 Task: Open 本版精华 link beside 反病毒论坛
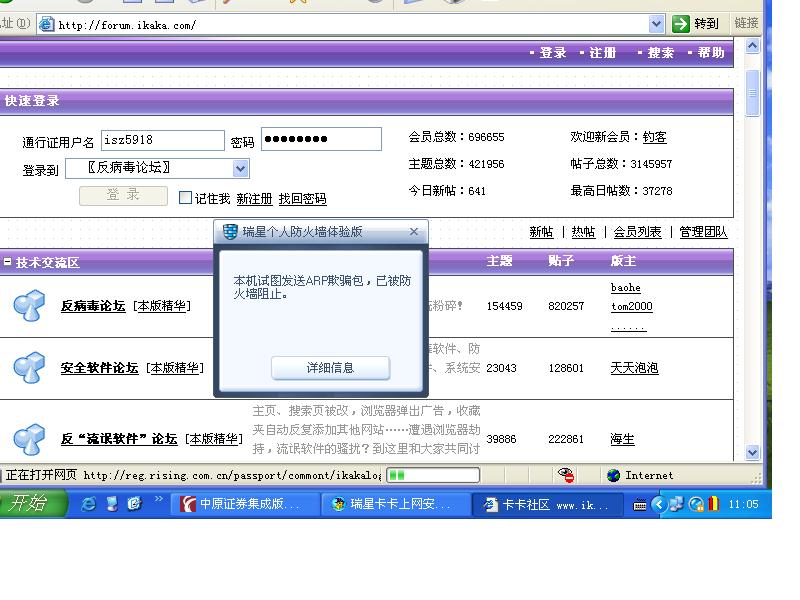coord(161,306)
